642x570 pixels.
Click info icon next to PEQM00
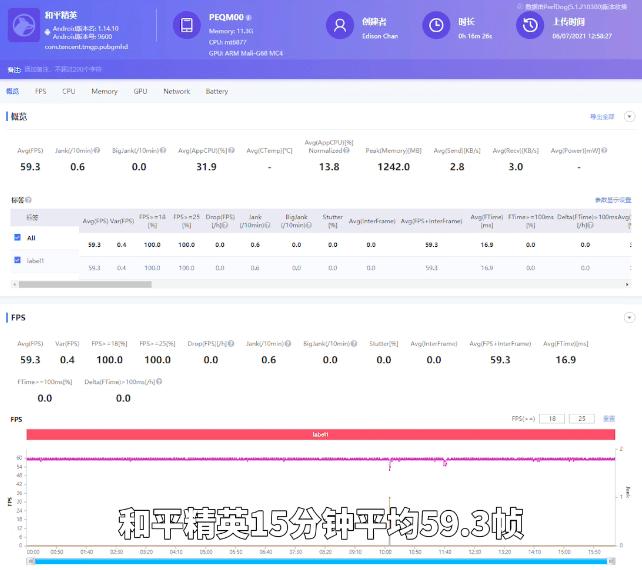coord(249,18)
